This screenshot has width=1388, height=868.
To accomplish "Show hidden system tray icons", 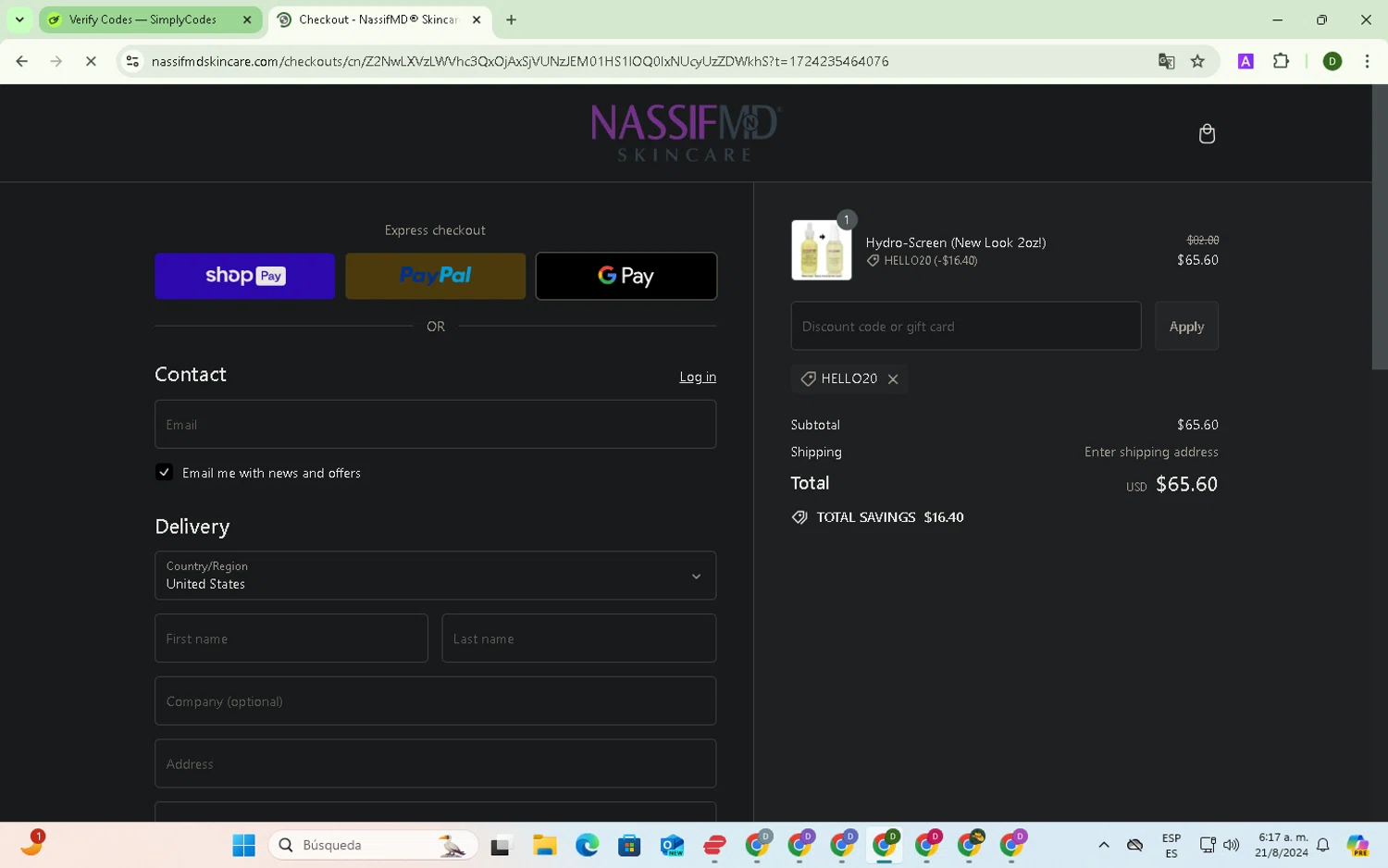I will 1103,845.
